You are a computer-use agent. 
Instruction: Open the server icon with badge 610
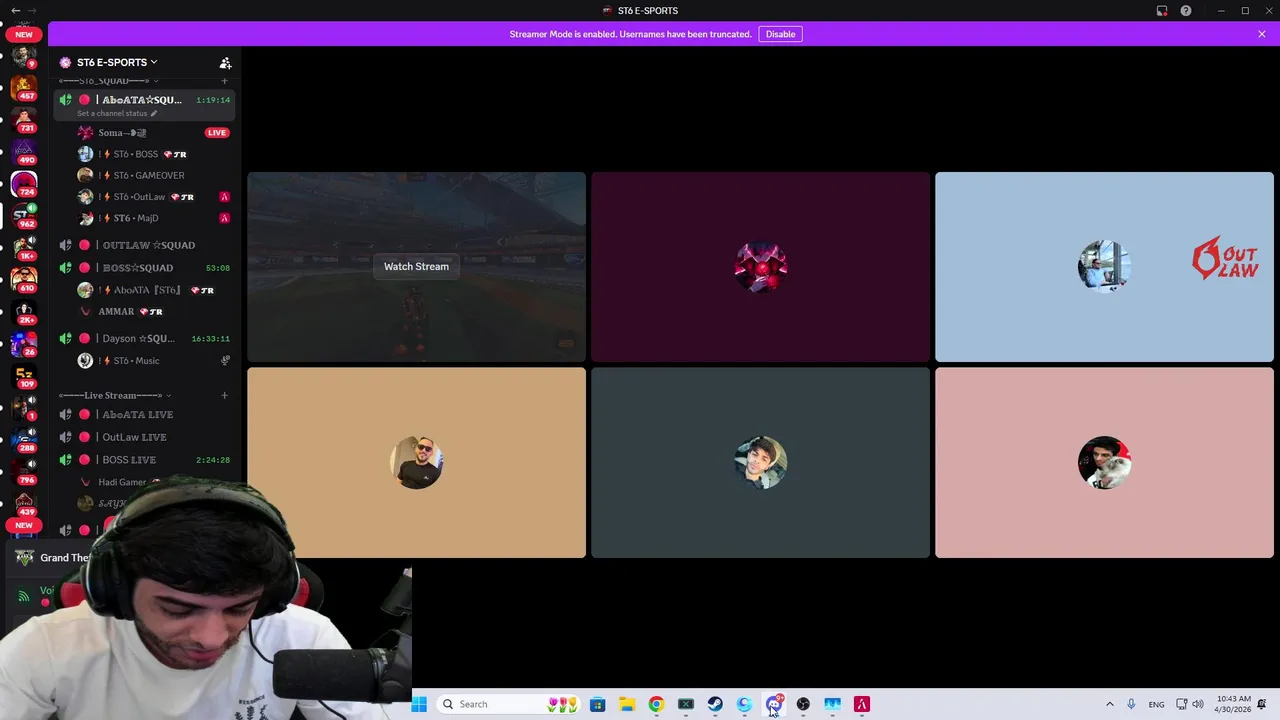[24, 279]
